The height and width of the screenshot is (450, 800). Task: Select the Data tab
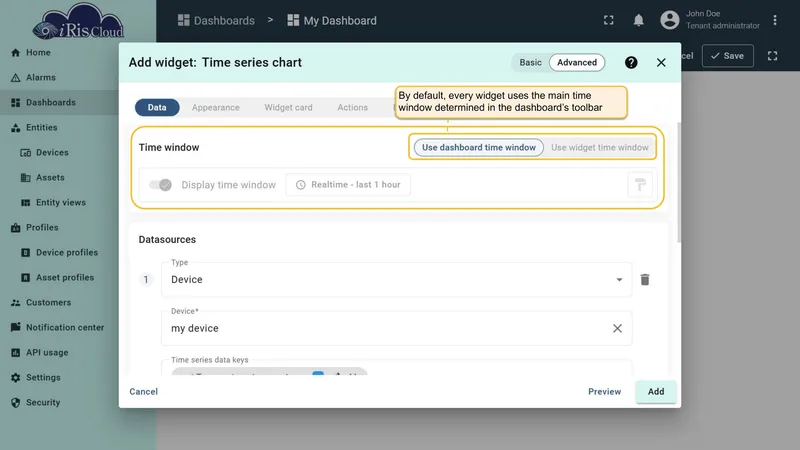[x=157, y=108]
